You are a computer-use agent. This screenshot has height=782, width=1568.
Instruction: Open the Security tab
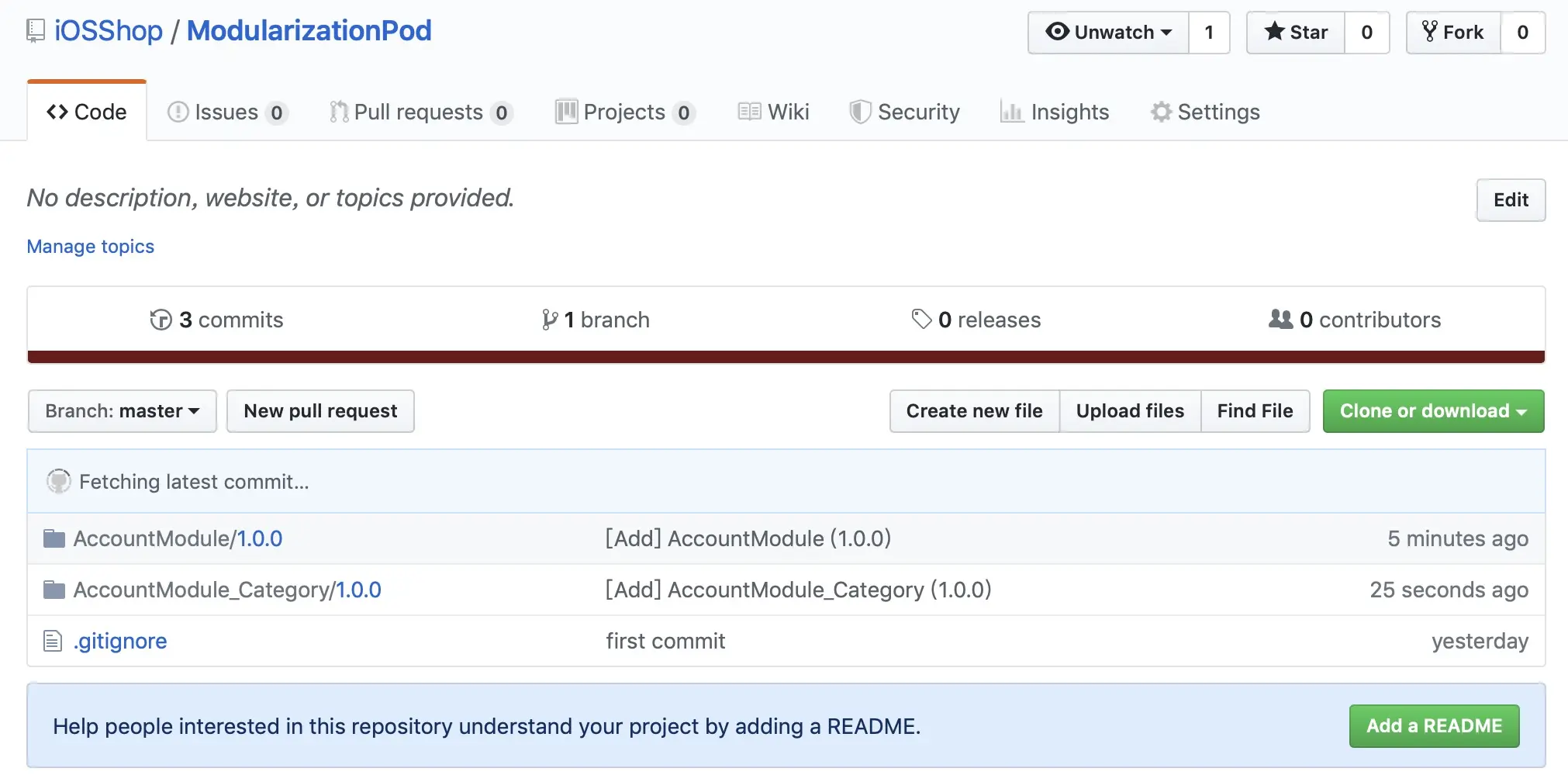(x=904, y=112)
